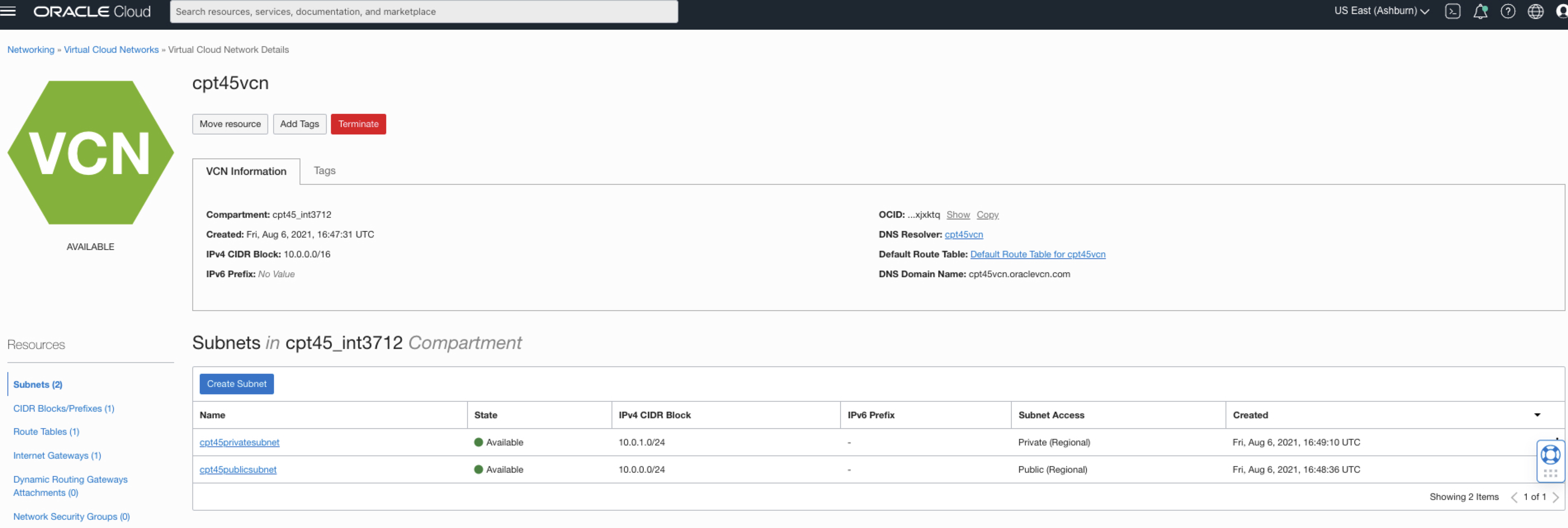Select Internet Gateways in Resources
Image resolution: width=1568 pixels, height=528 pixels.
[x=57, y=456]
